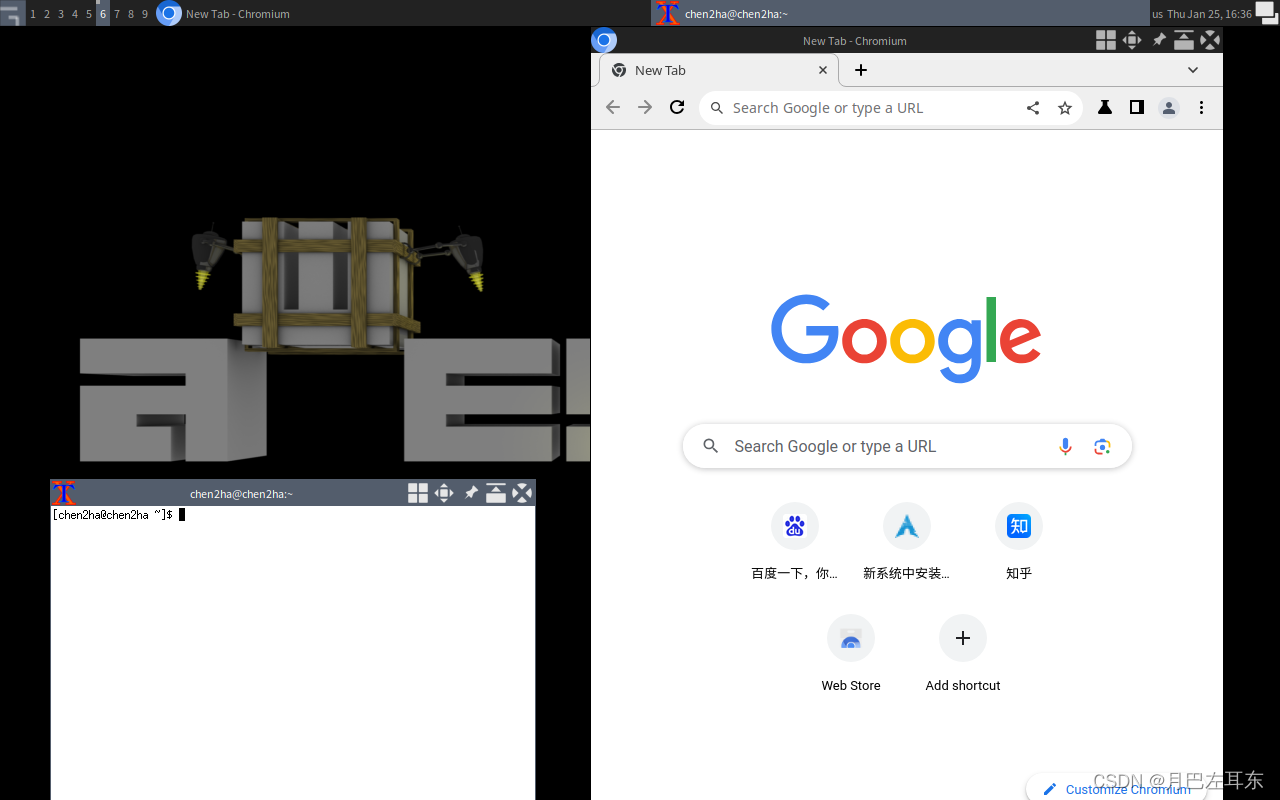
Task: Close the New Tab tab
Action: tap(823, 70)
